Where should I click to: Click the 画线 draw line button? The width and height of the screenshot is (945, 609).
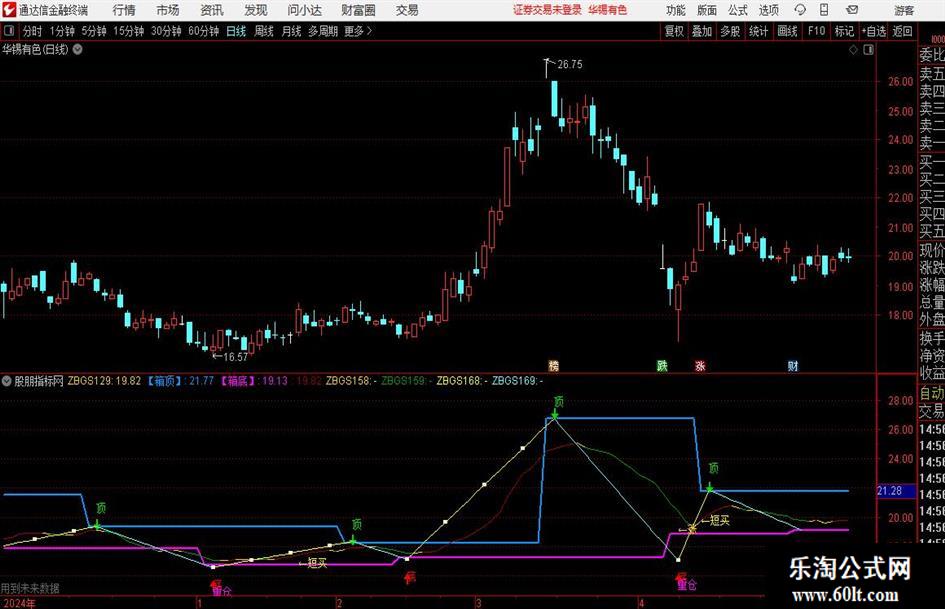pos(787,31)
